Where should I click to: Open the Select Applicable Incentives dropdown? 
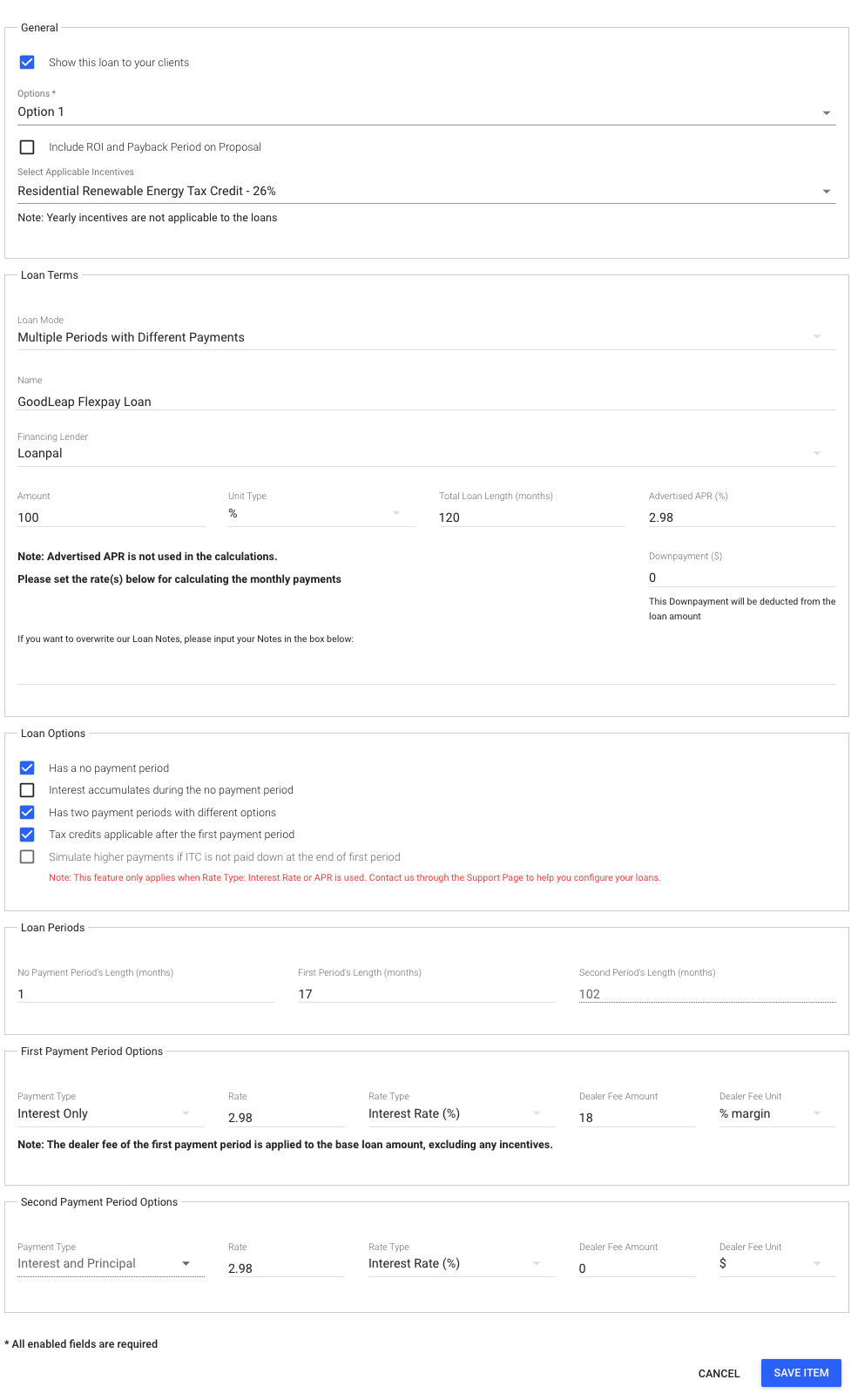coord(828,191)
